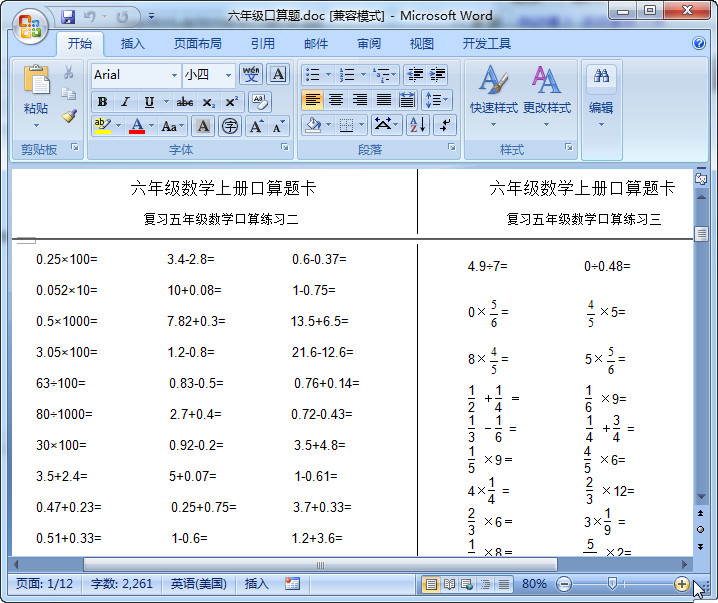Open the Paragraph (段落) dialog launcher

(452, 147)
